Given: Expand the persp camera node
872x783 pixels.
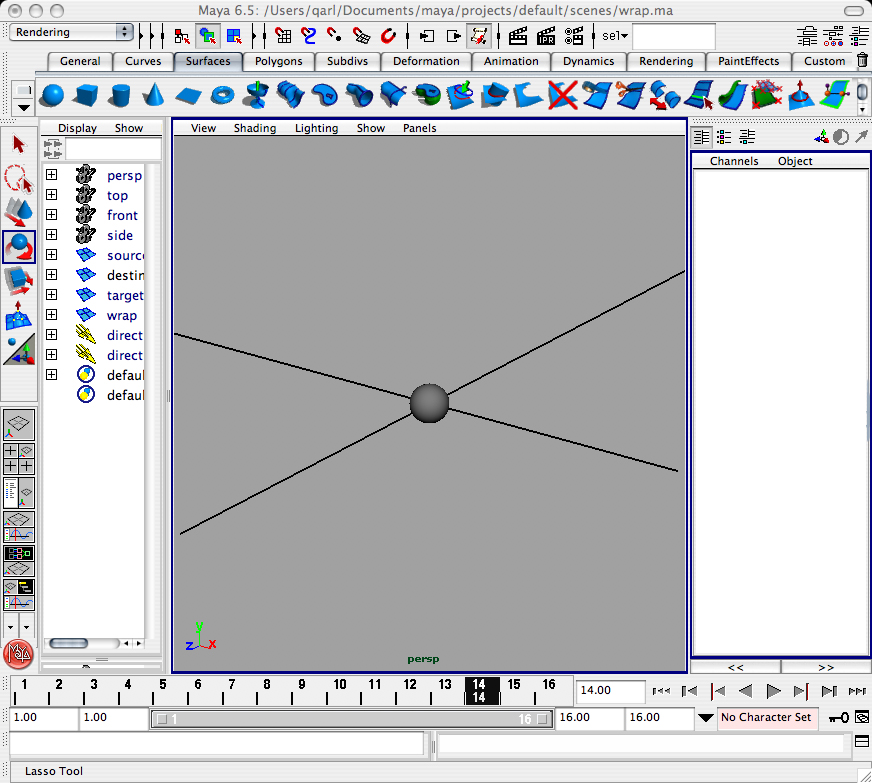Looking at the screenshot, I should tap(51, 175).
